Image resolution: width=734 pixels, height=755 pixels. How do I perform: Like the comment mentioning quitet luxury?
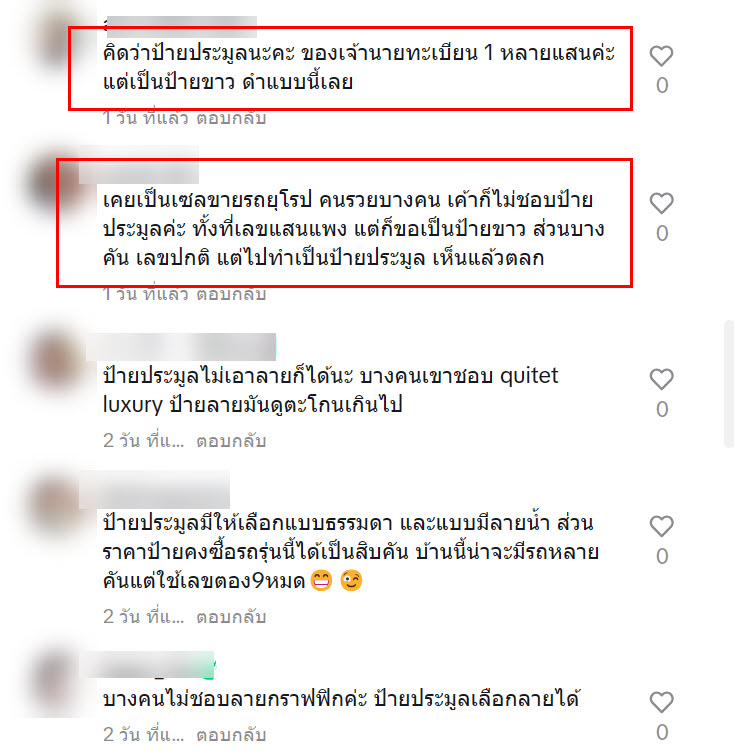point(661,379)
